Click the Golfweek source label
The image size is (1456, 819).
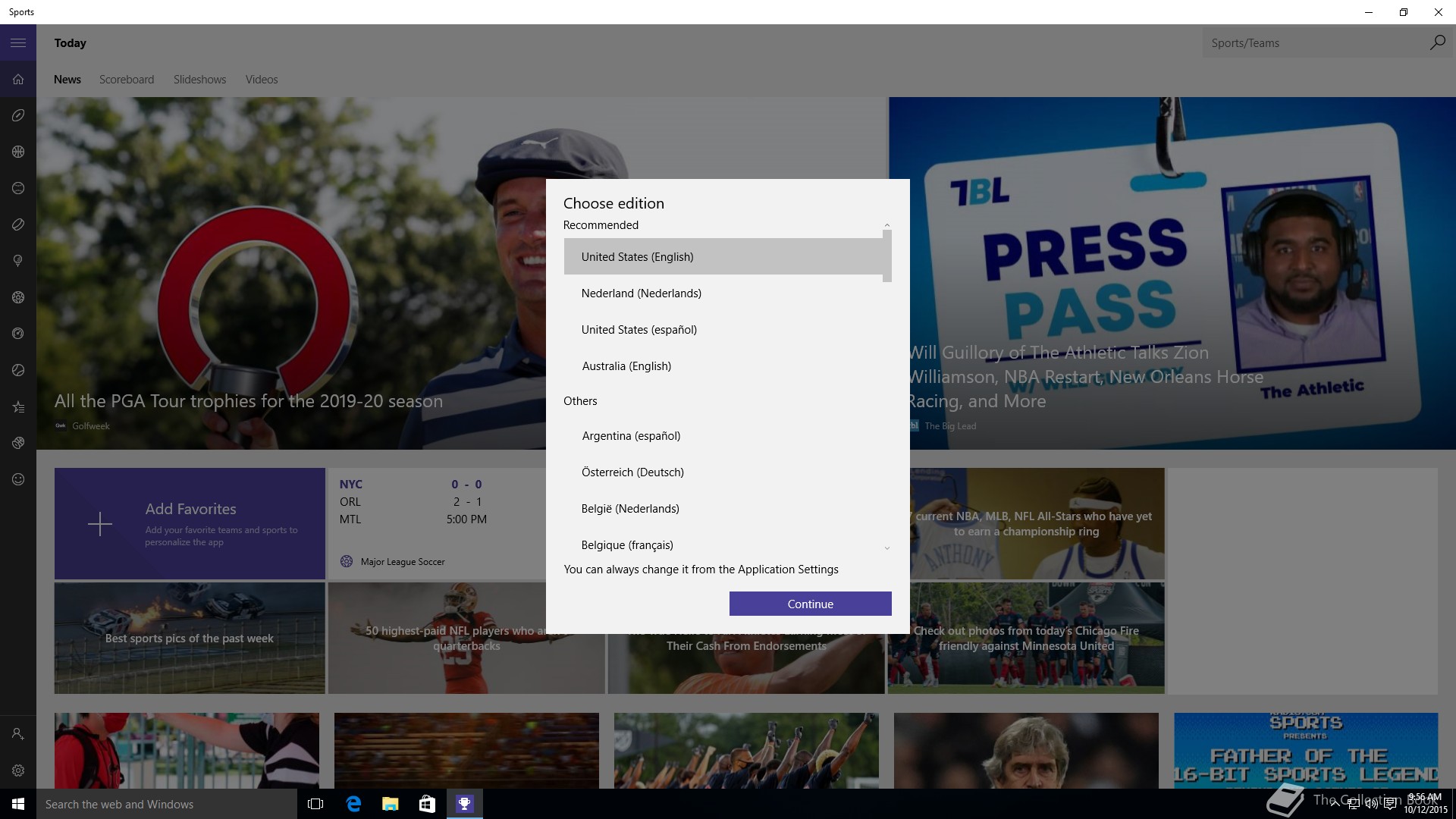pos(91,426)
